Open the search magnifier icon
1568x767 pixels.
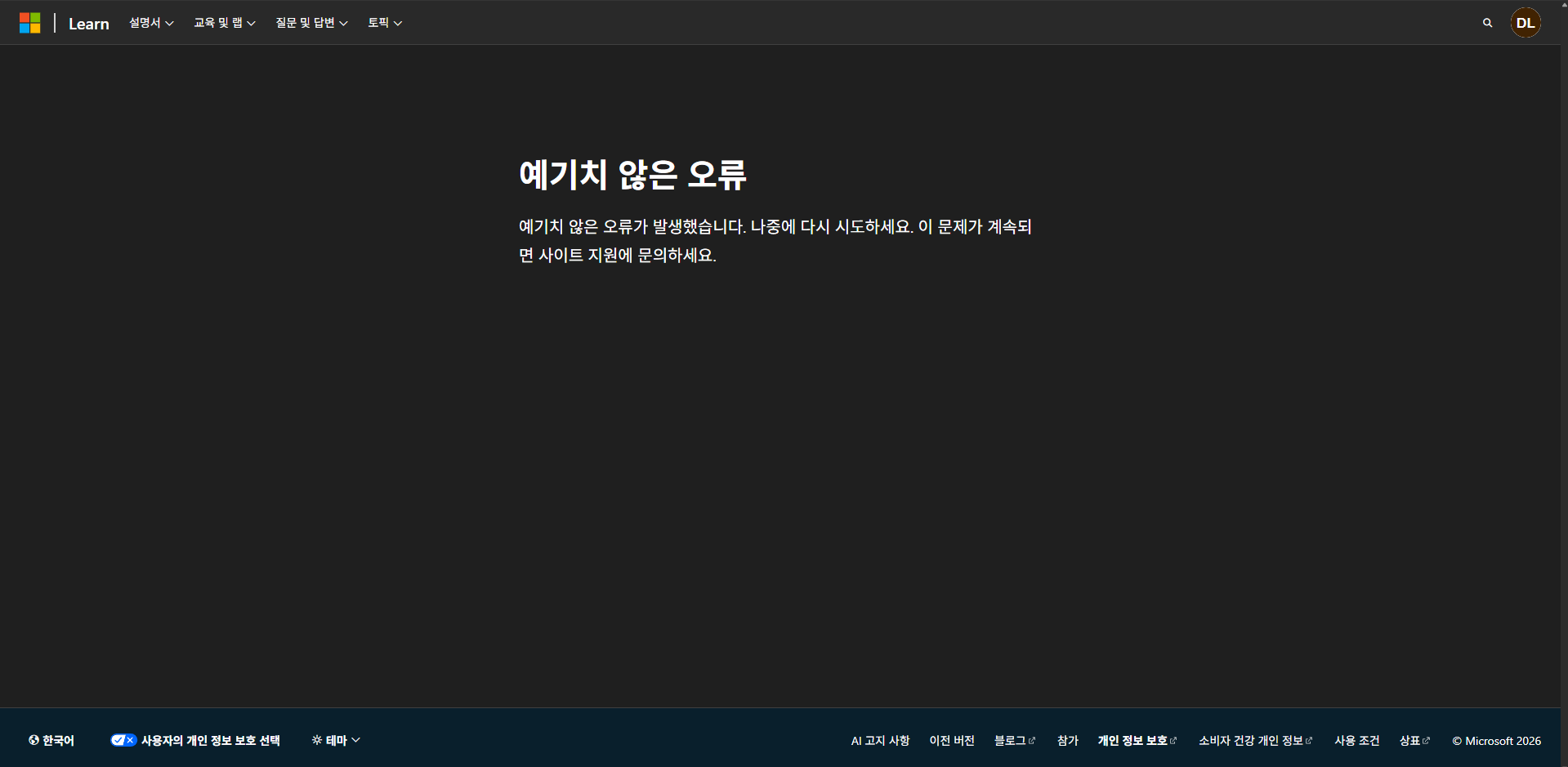click(x=1487, y=23)
